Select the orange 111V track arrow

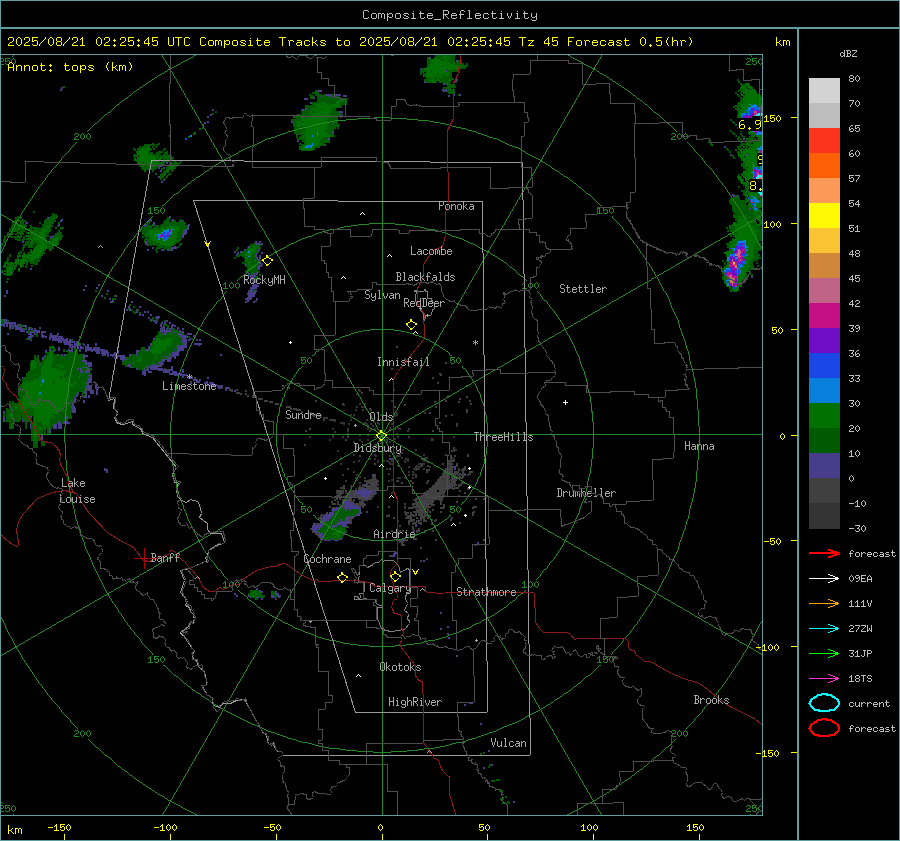(x=824, y=603)
